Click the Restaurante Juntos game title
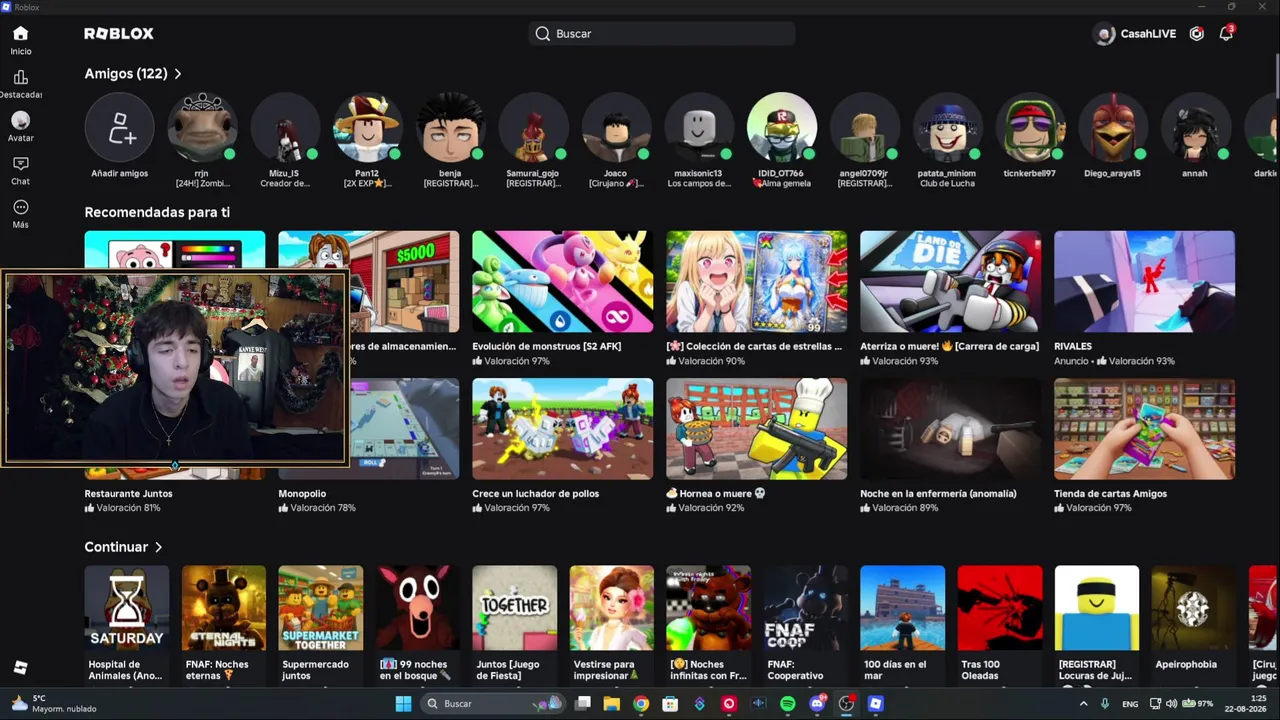 129,494
